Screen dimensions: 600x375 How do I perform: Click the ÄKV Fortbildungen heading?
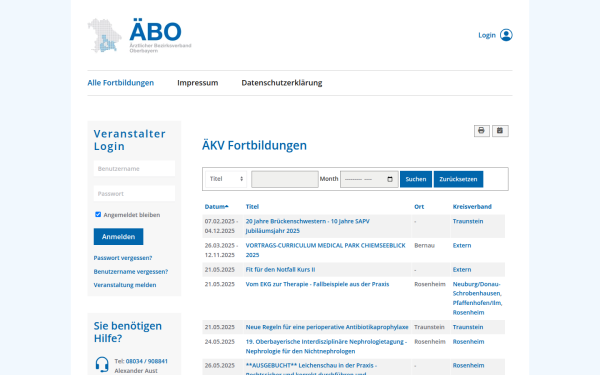tap(254, 145)
